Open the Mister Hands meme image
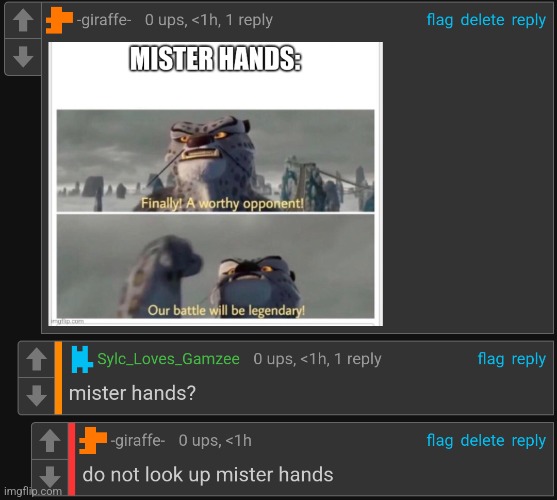Screen dimensions: 557x500 point(216,184)
